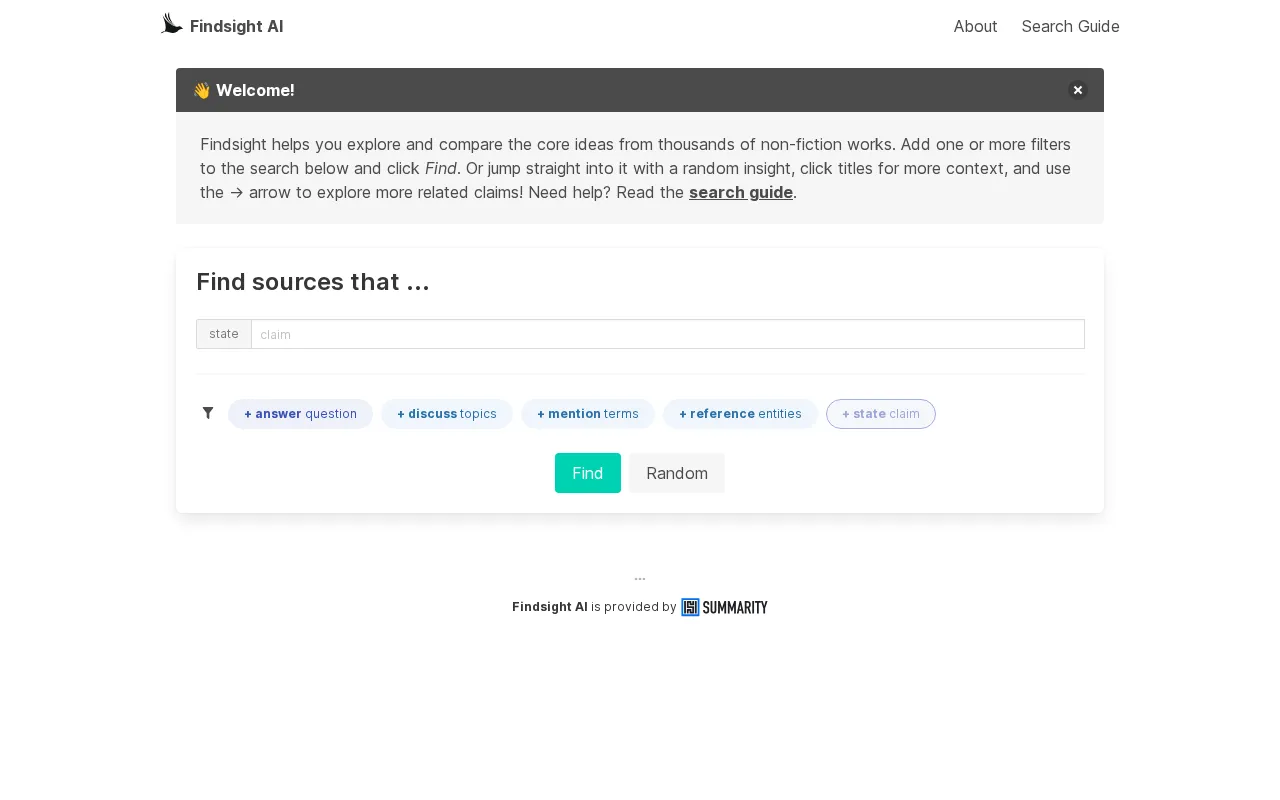This screenshot has height=800, width=1280.
Task: Click the filter funnel icon
Action: [x=208, y=413]
